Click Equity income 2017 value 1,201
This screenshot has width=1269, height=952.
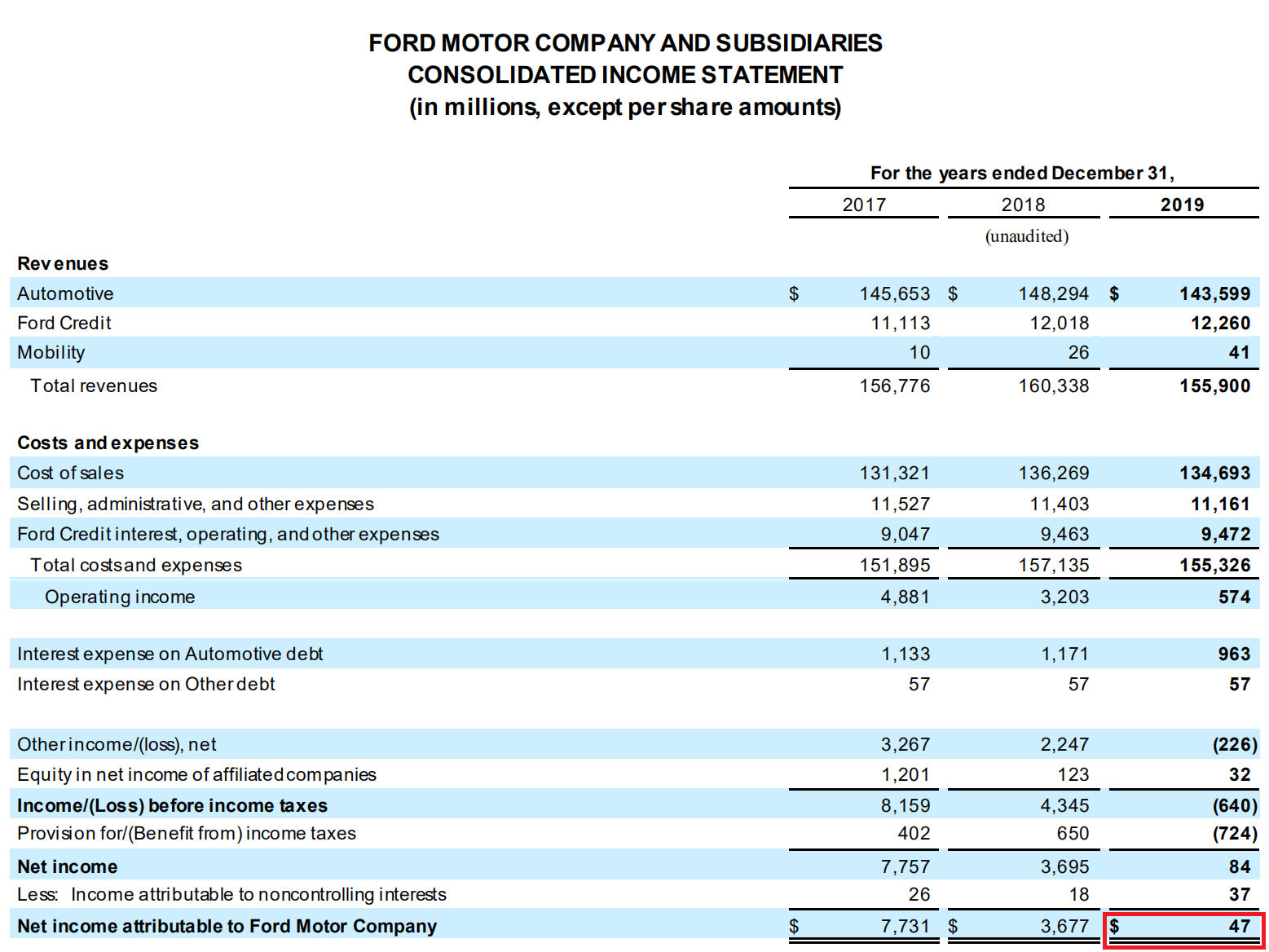coord(905,774)
